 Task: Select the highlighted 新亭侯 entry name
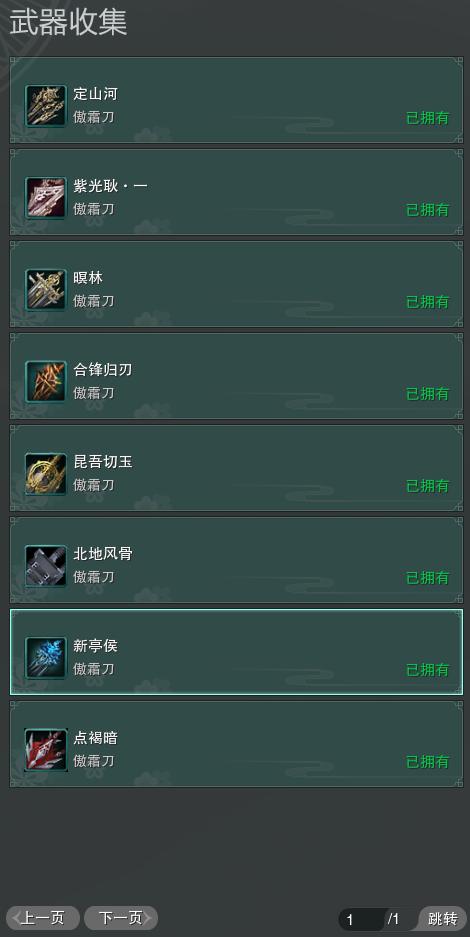click(x=96, y=646)
